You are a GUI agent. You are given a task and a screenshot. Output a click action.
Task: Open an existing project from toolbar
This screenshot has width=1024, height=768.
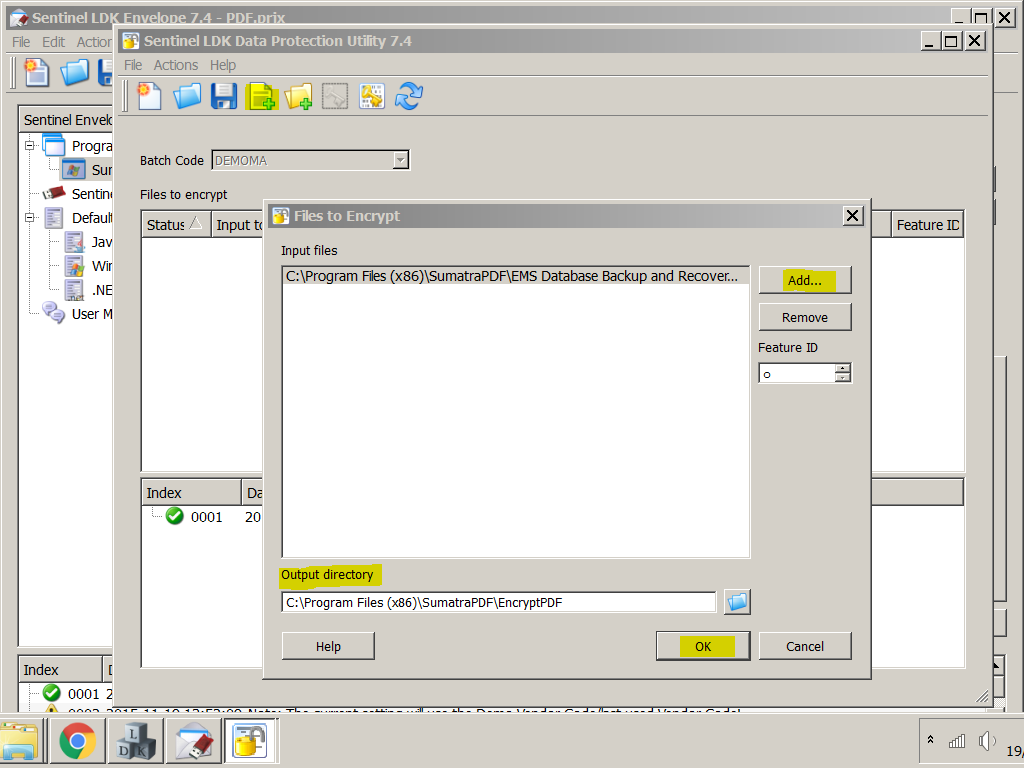pos(186,96)
